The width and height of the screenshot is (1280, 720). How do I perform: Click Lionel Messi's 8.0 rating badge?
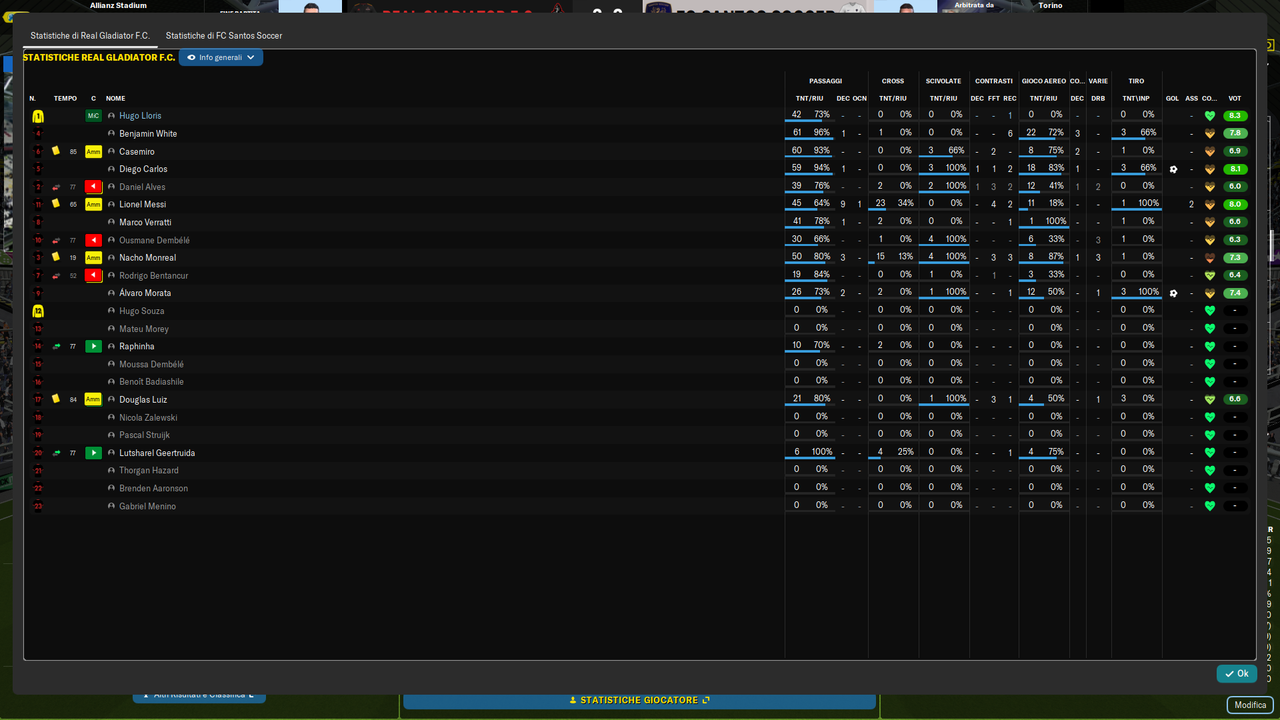(x=1235, y=204)
